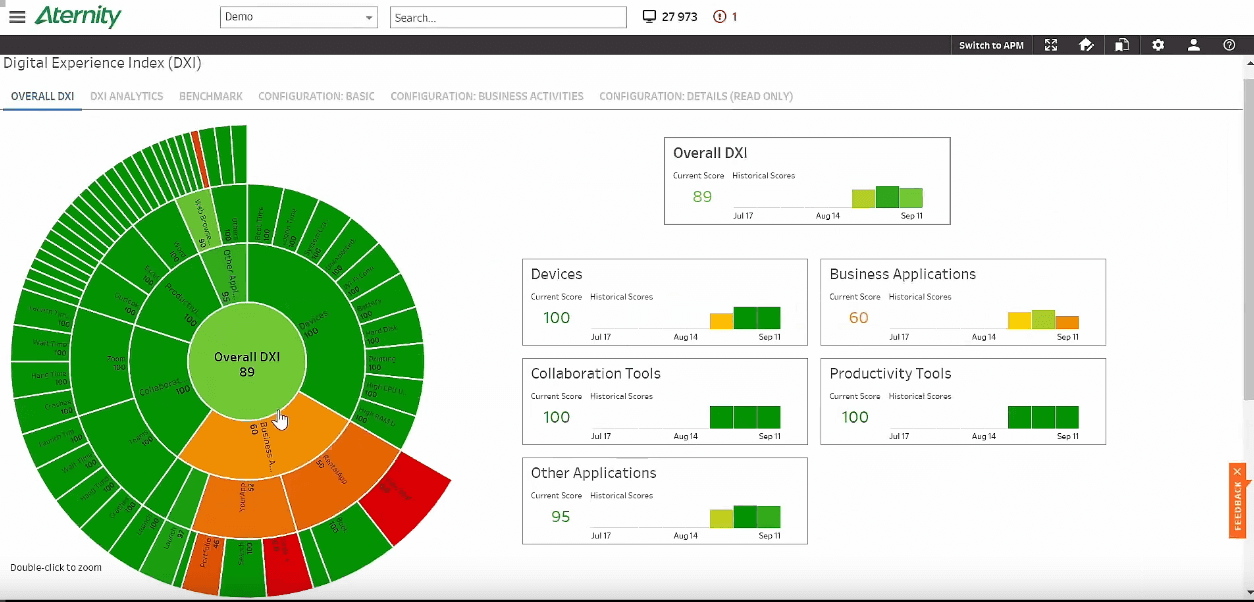This screenshot has width=1254, height=602.
Task: Select Configuration: Business Activities tab
Action: [x=486, y=97]
